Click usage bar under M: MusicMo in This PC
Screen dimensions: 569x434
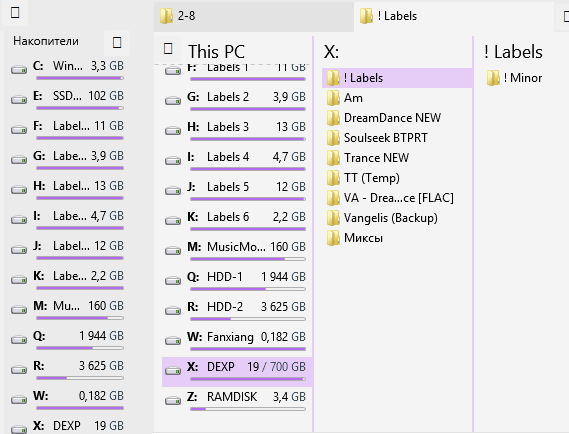[x=248, y=259]
